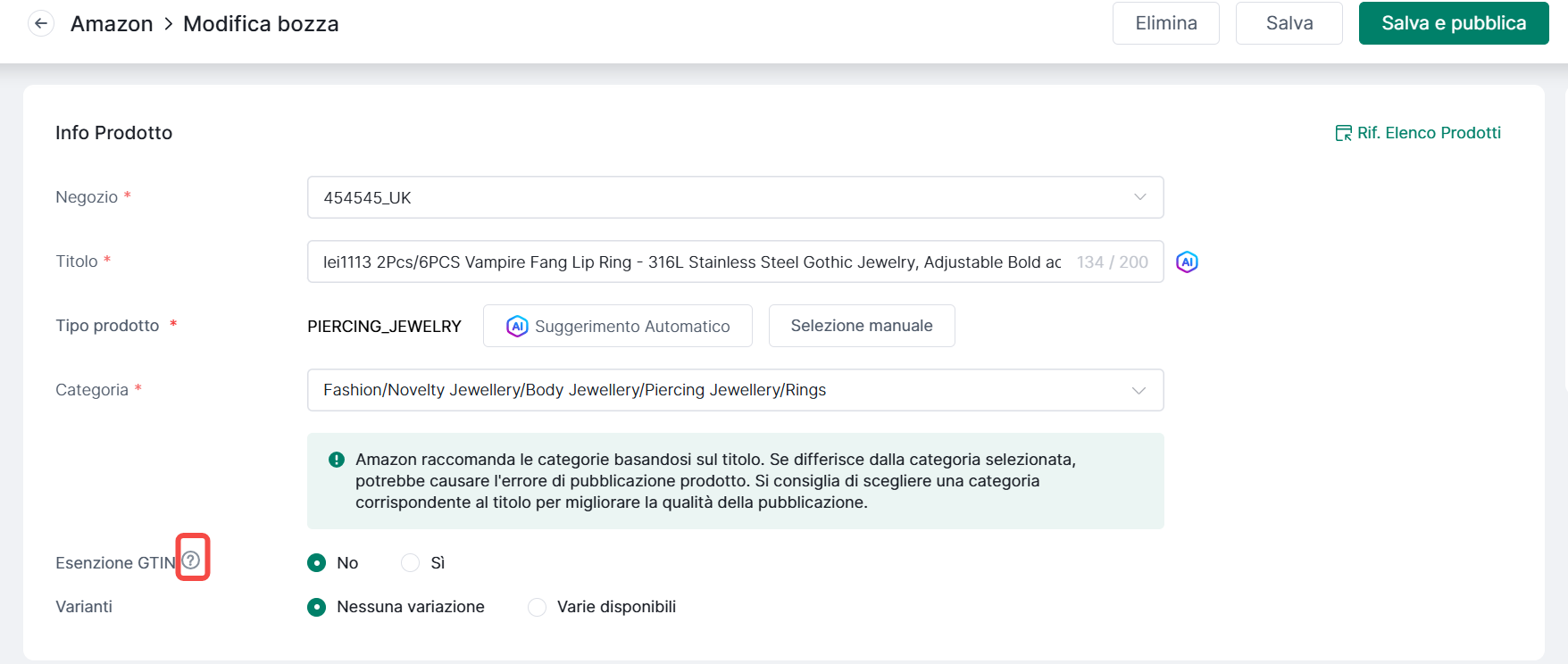The height and width of the screenshot is (664, 1568).
Task: Click the PIERCING_JEWELRY product type value
Action: [384, 327]
